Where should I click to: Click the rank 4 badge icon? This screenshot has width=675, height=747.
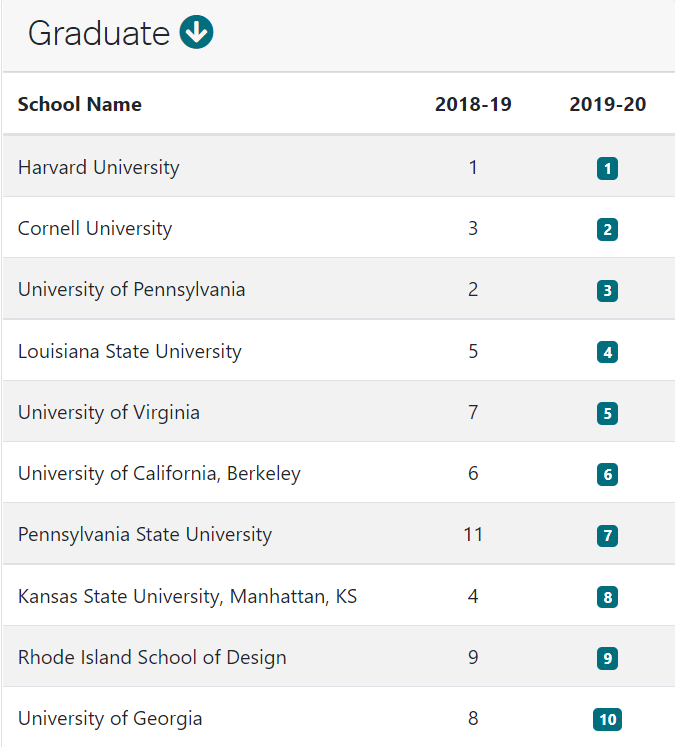pos(607,352)
